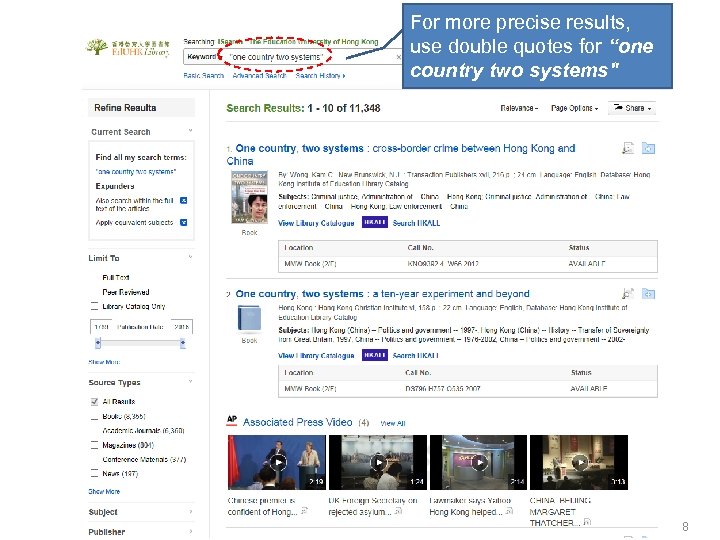This screenshot has width=720, height=540.
Task: Collapse the Source Types section
Action: tap(190, 382)
